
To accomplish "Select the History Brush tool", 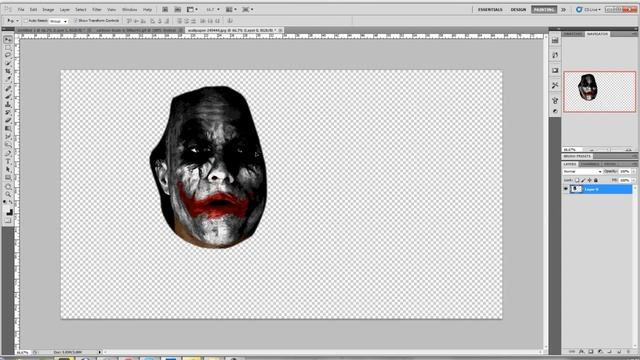I will point(8,113).
